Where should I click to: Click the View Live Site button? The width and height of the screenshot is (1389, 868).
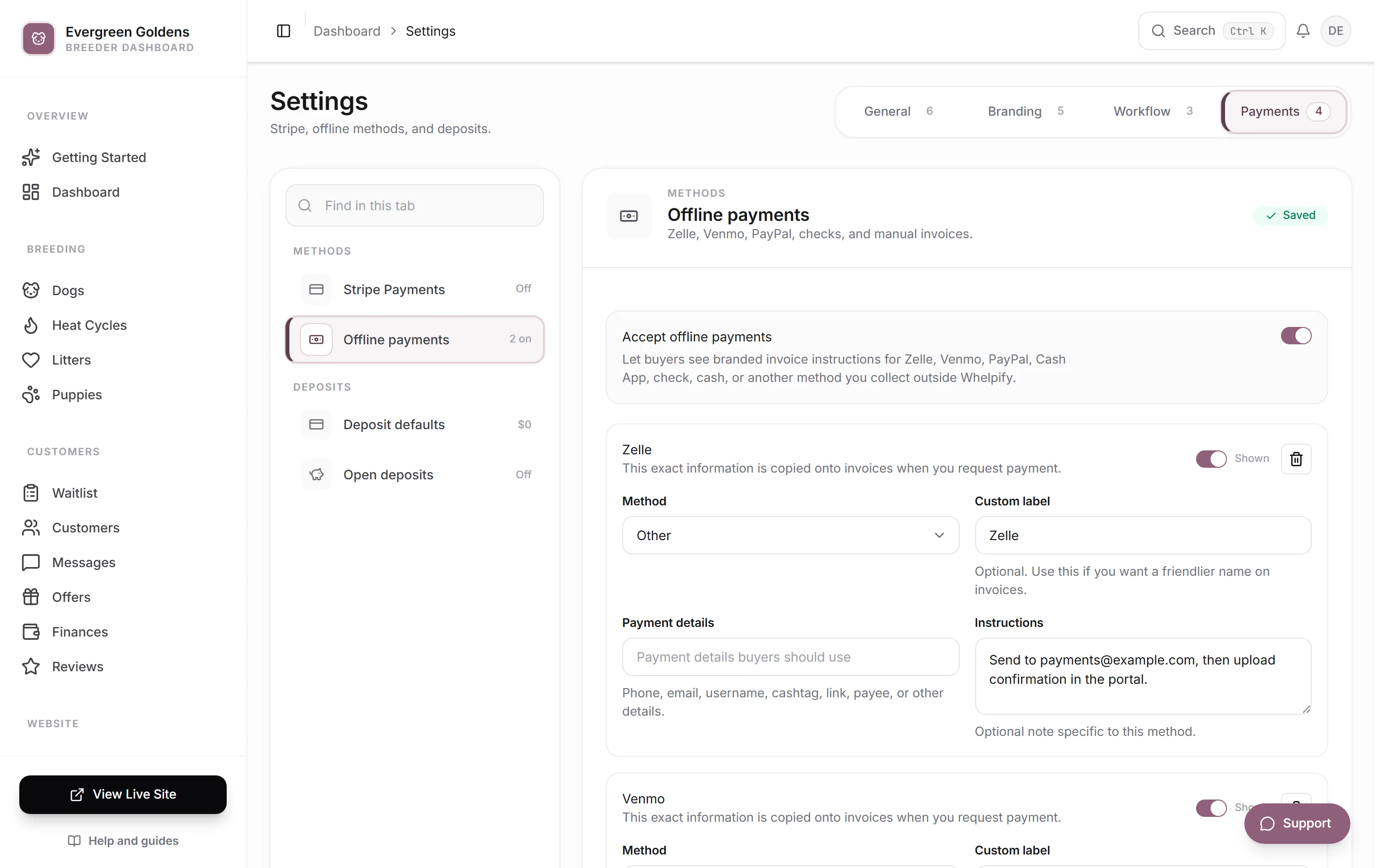tap(123, 795)
